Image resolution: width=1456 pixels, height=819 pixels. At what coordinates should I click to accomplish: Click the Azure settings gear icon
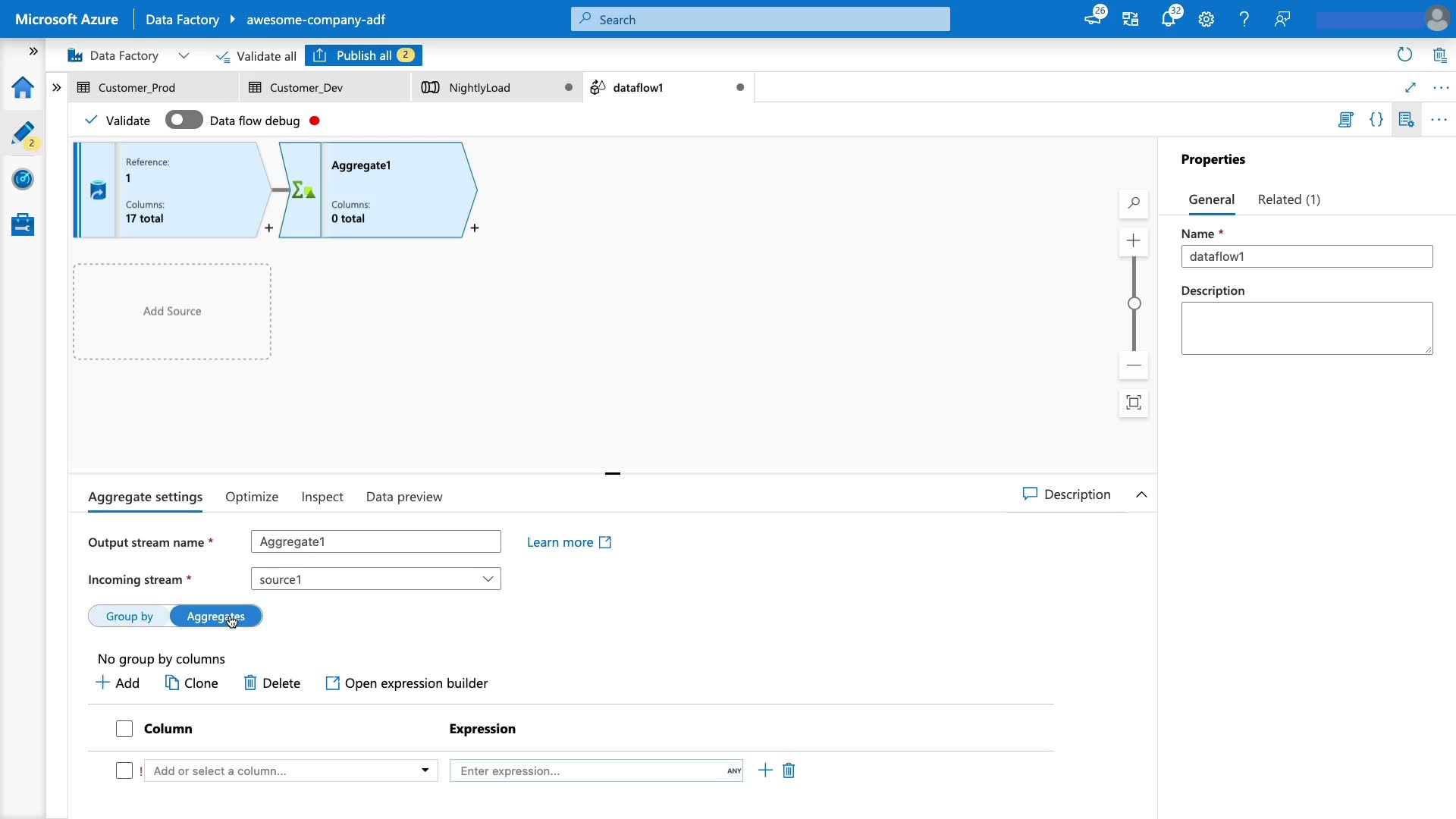1207,20
